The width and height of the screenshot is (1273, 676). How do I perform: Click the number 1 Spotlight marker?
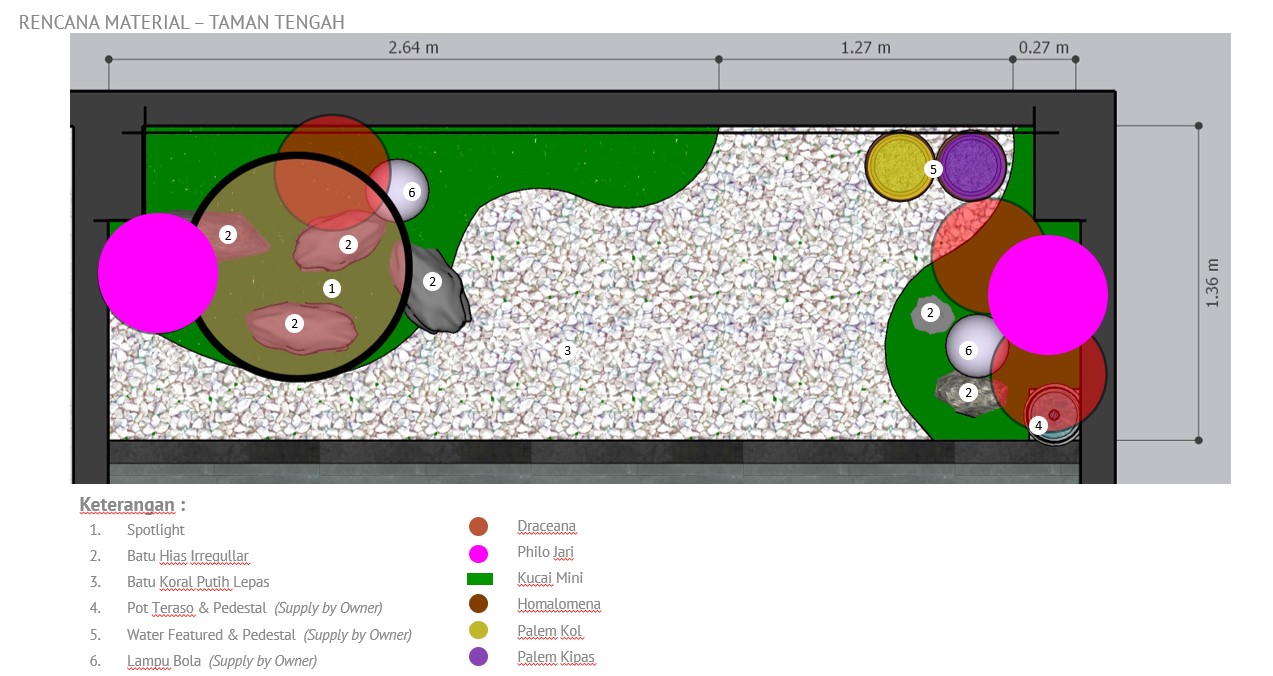tap(333, 288)
